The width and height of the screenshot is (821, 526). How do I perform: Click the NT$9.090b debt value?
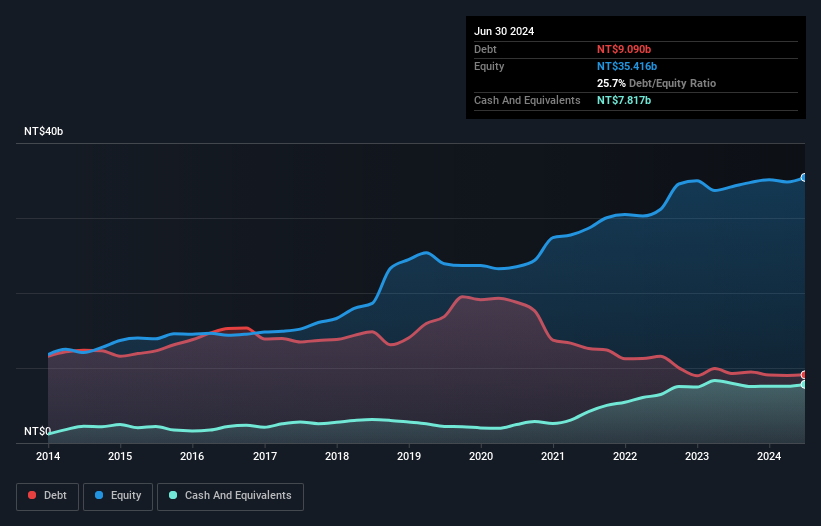[624, 49]
